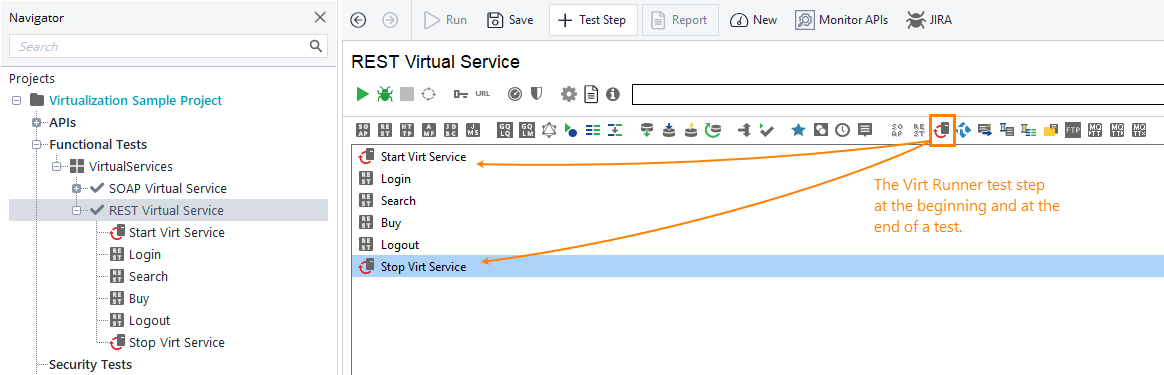Click the document page icon beside gear
Image resolution: width=1164 pixels, height=375 pixels.
(591, 94)
